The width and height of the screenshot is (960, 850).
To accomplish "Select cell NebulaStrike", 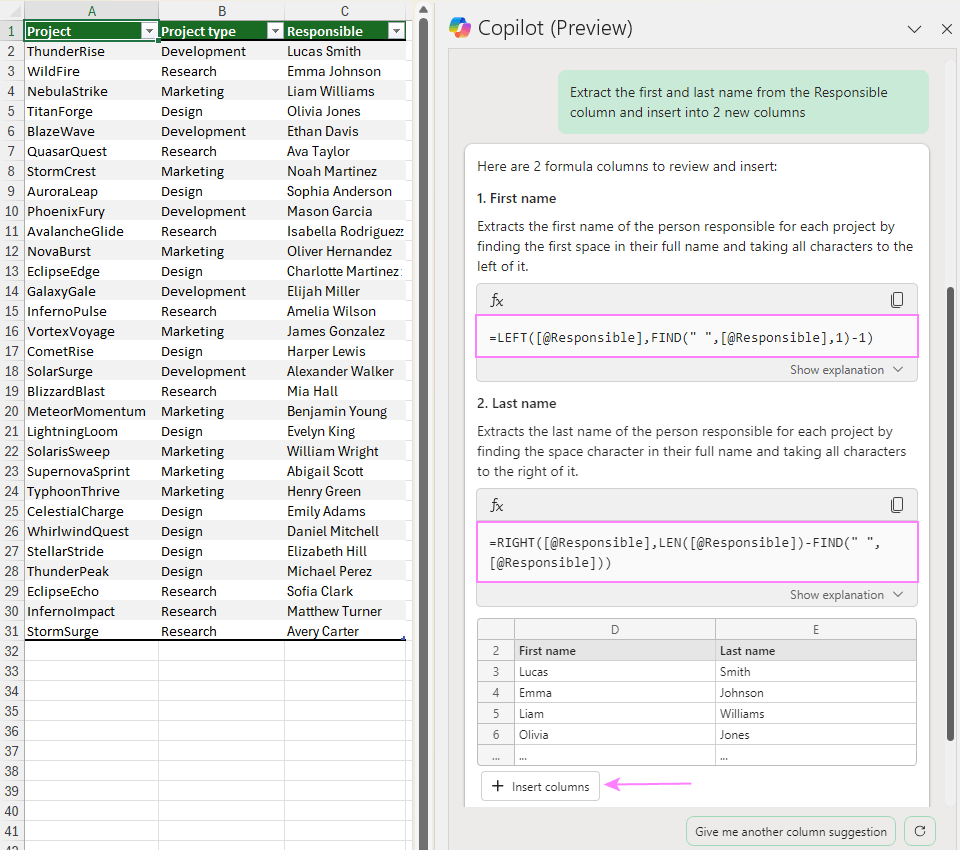I will [91, 91].
